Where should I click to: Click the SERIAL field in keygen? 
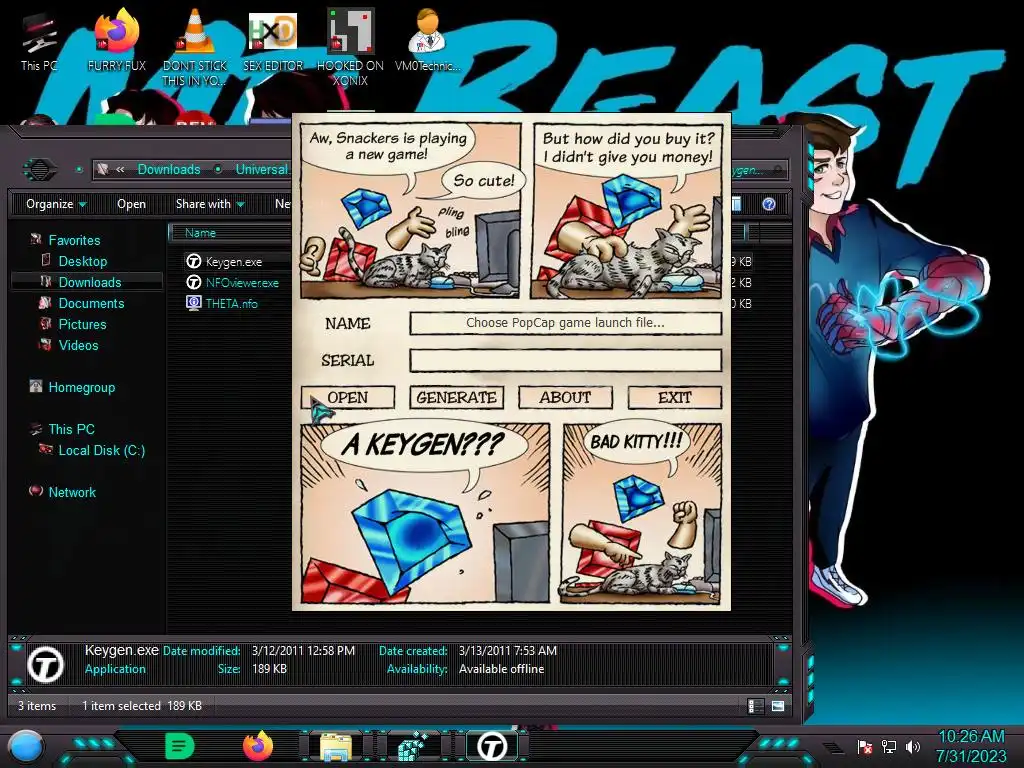click(x=566, y=360)
